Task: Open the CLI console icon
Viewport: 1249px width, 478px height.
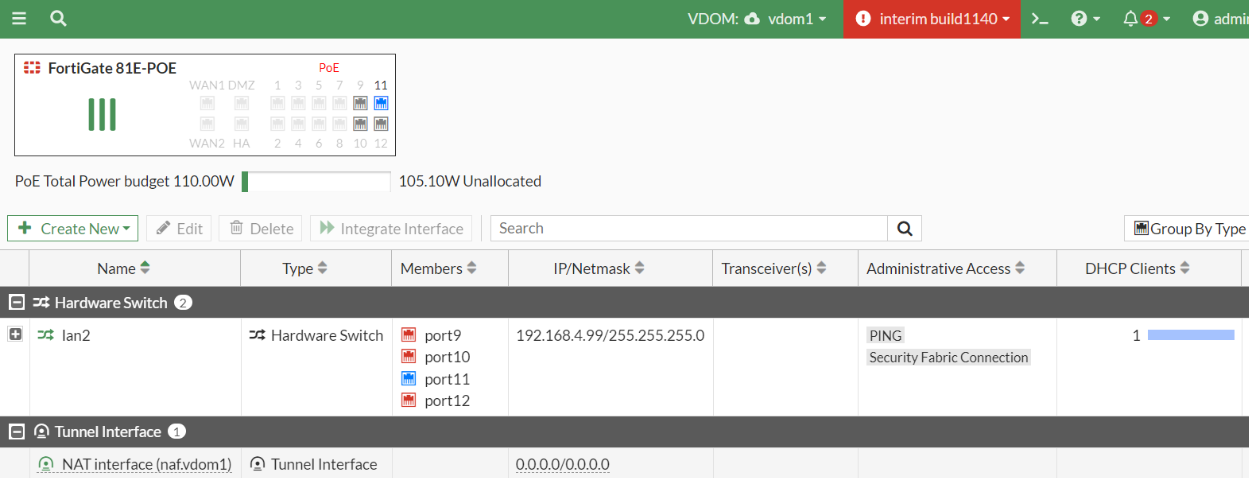Action: tap(1040, 19)
